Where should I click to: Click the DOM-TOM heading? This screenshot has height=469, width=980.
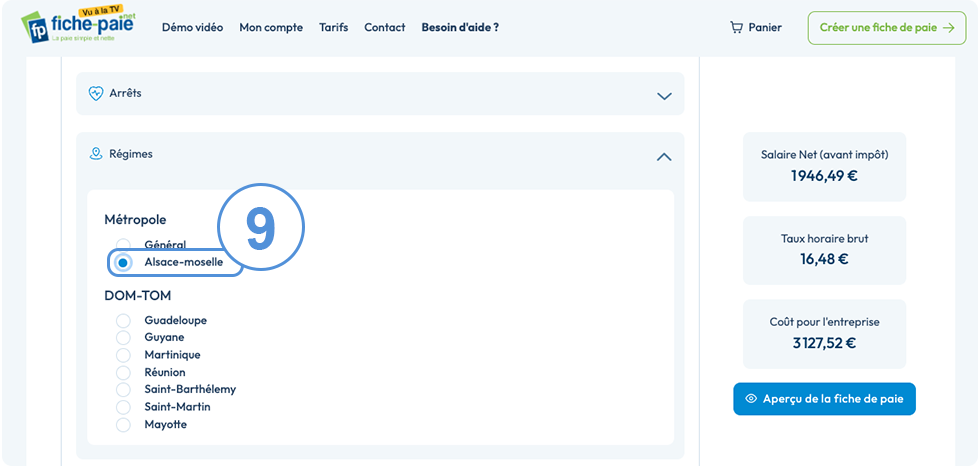pos(138,295)
